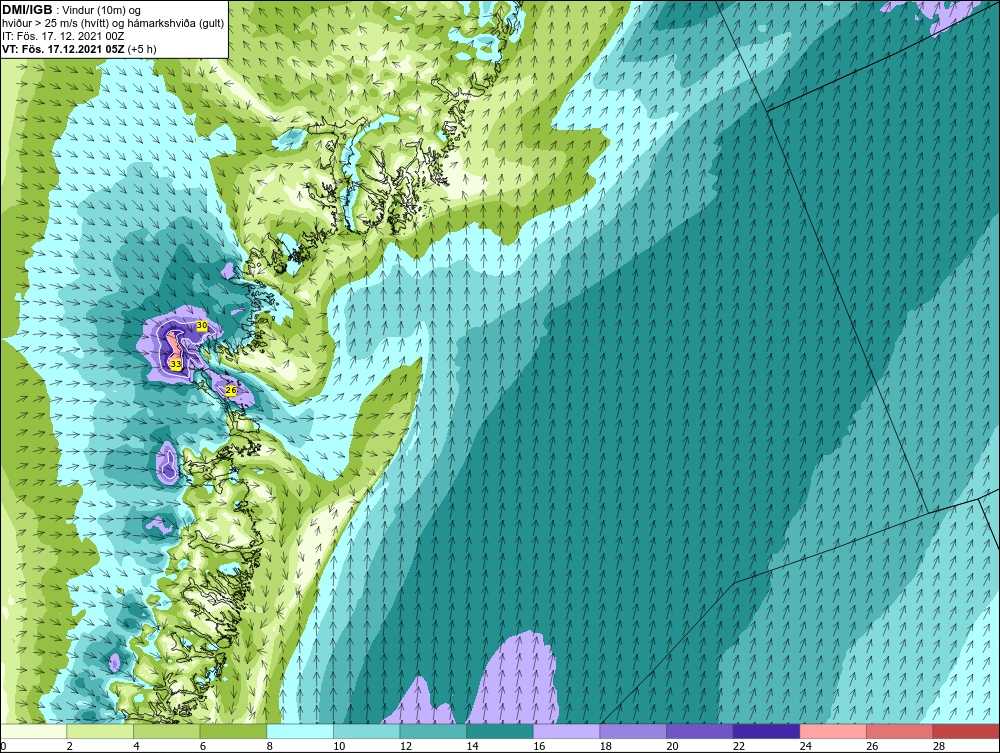Click the '24' tick label on the color scale
The image size is (1000, 753).
point(805,746)
